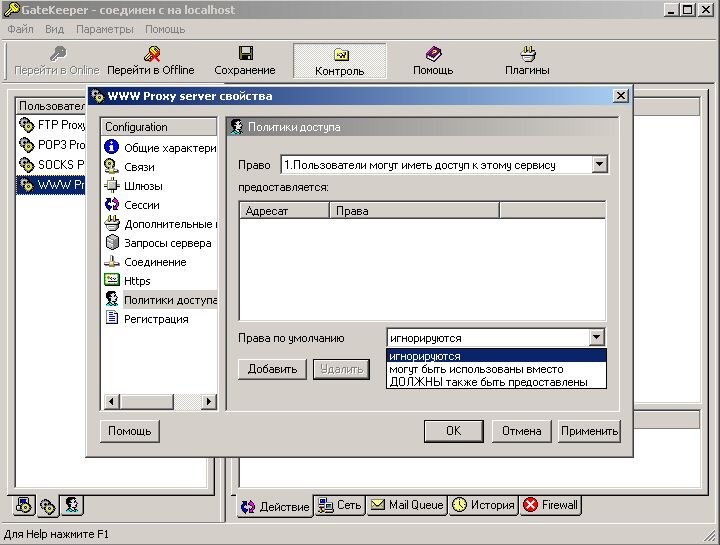Click the Https monitor icon

coord(112,280)
